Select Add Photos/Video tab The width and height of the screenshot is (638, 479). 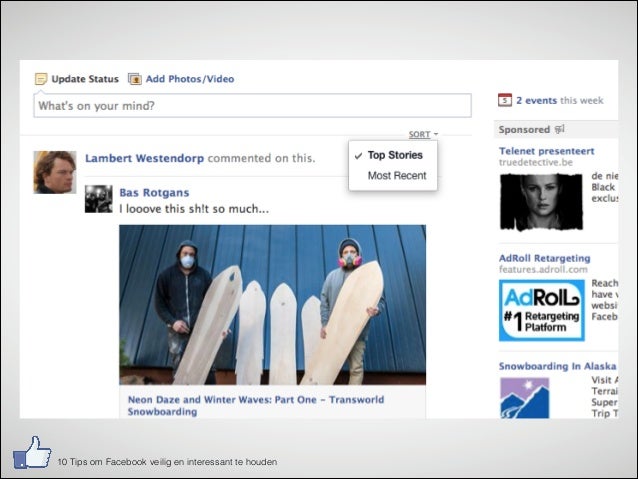(190, 79)
